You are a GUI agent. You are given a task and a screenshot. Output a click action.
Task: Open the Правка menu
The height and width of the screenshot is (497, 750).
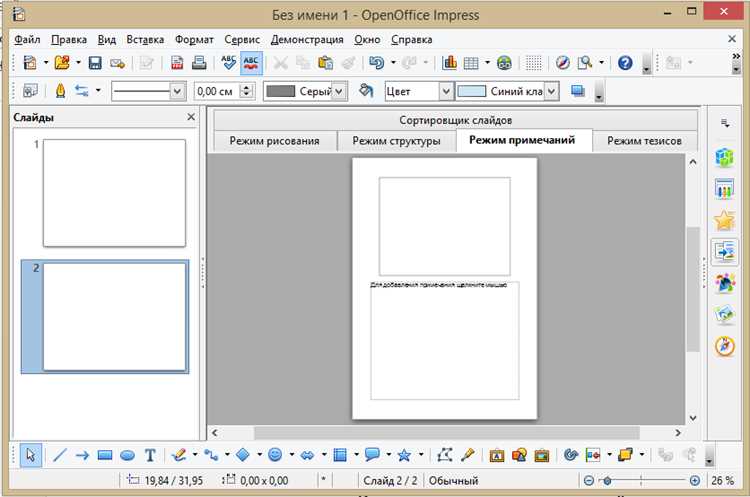pos(69,39)
